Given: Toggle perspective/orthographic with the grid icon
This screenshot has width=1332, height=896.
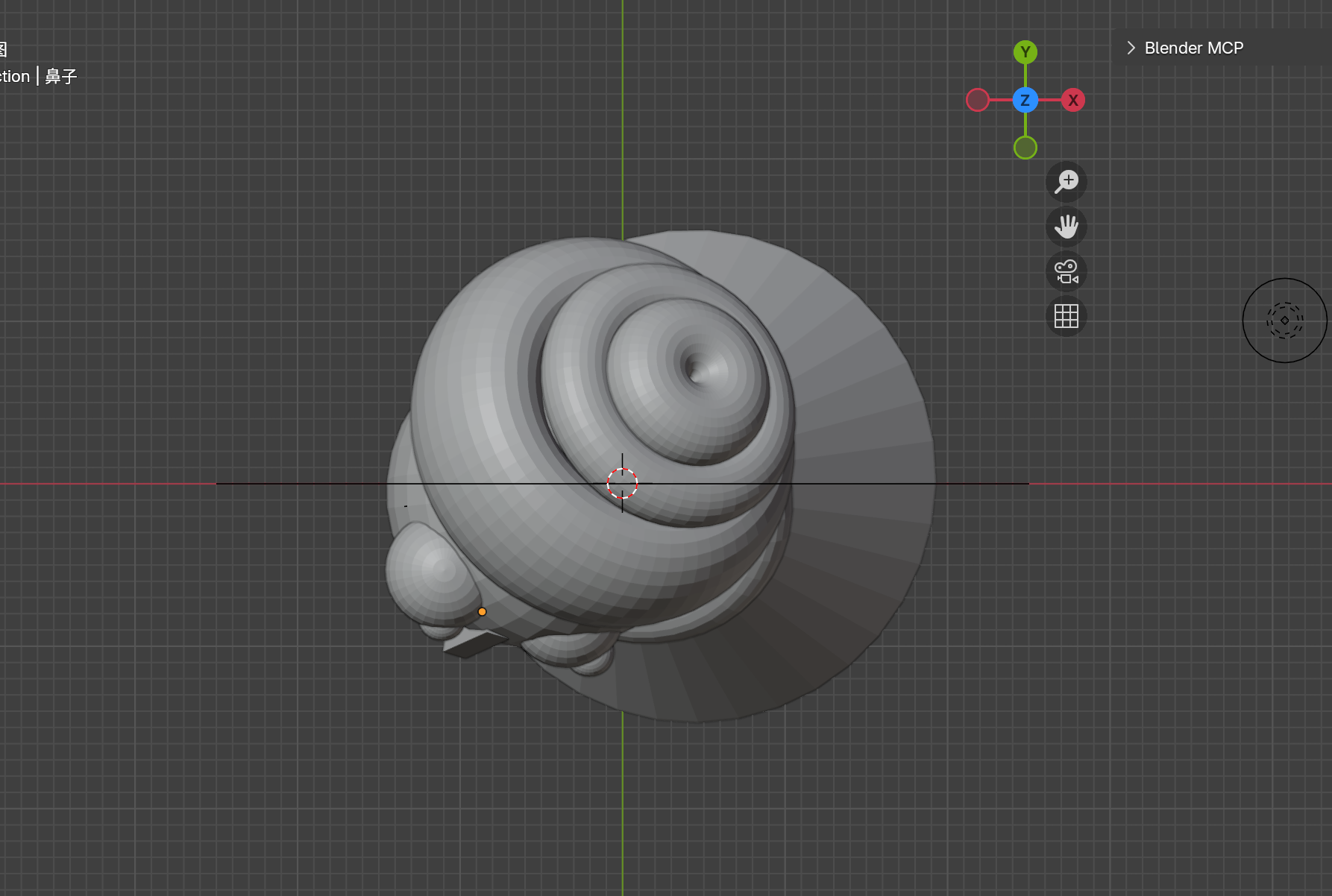Looking at the screenshot, I should pyautogui.click(x=1066, y=316).
